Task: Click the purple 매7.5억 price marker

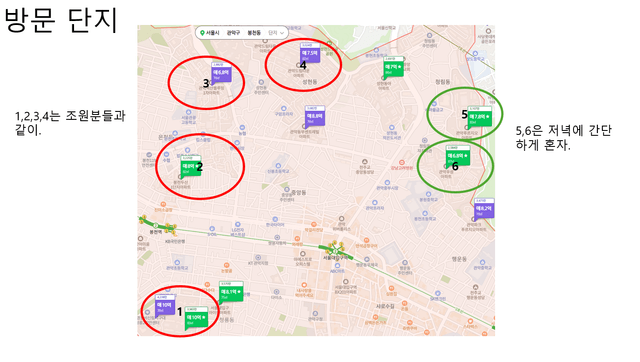Action: pyautogui.click(x=310, y=53)
